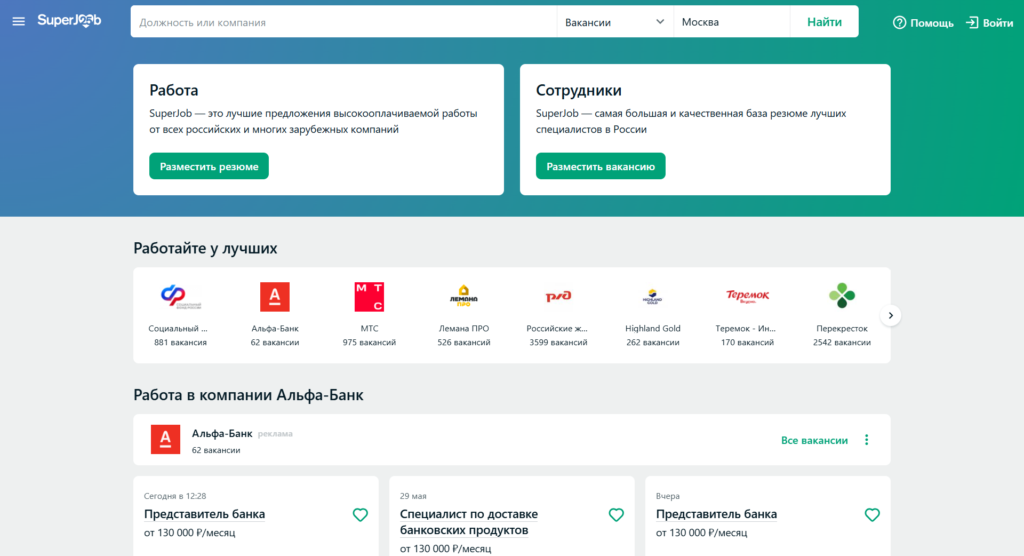Click Альфа-Банк company name in ad header
Viewport: 1024px width, 556px height.
(222, 433)
